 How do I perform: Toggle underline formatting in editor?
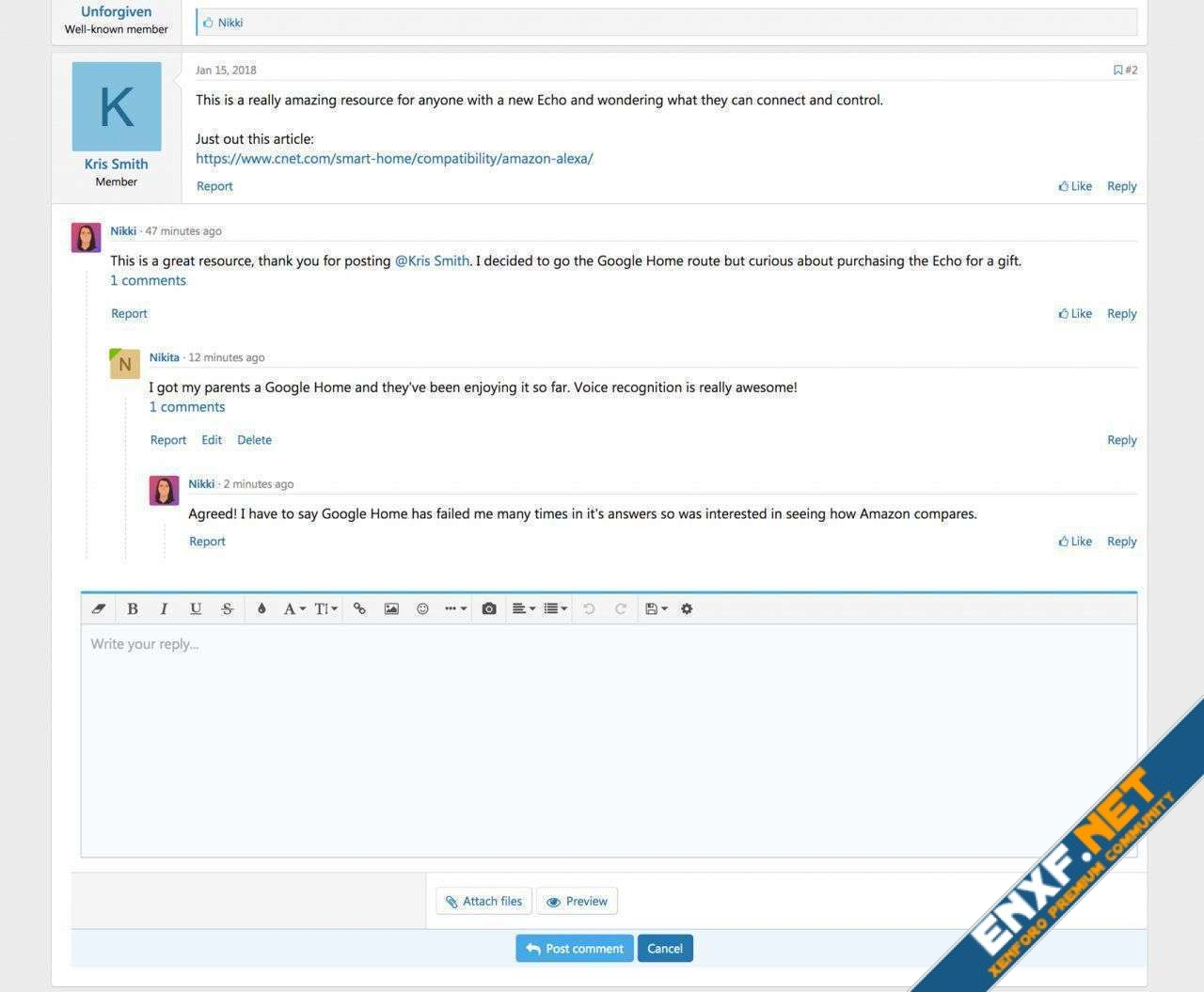196,608
